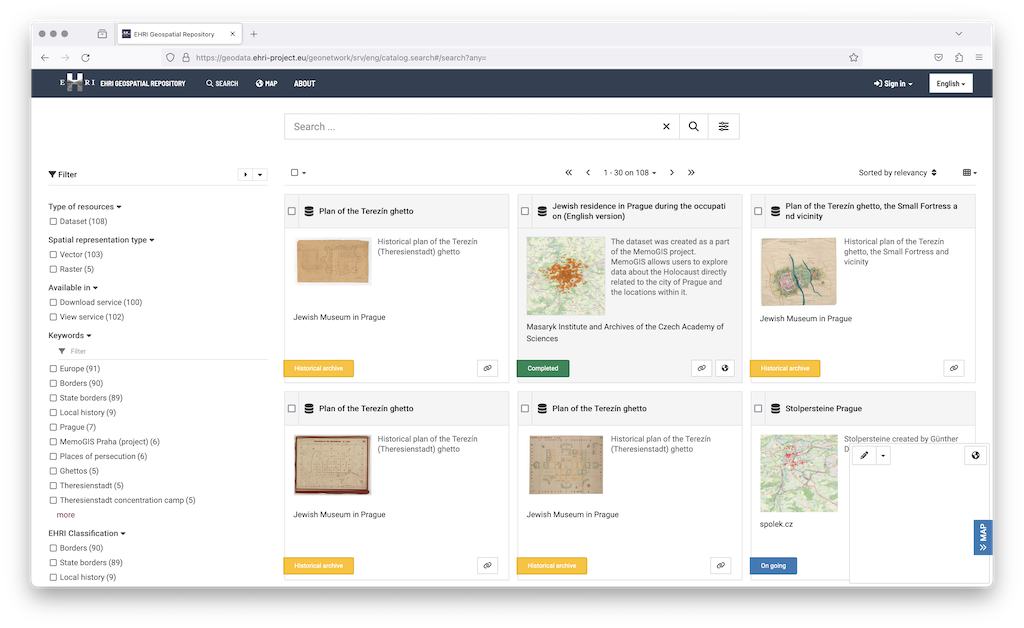
Task: Open Stolpersteine Prague record title
Action: [823, 409]
